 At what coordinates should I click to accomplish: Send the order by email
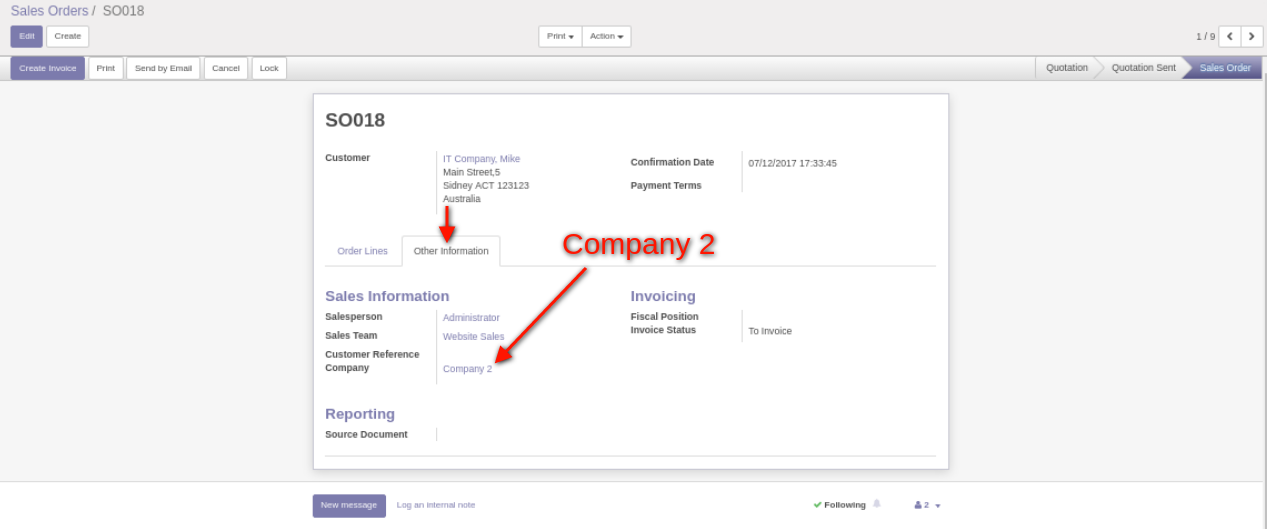[x=163, y=68]
